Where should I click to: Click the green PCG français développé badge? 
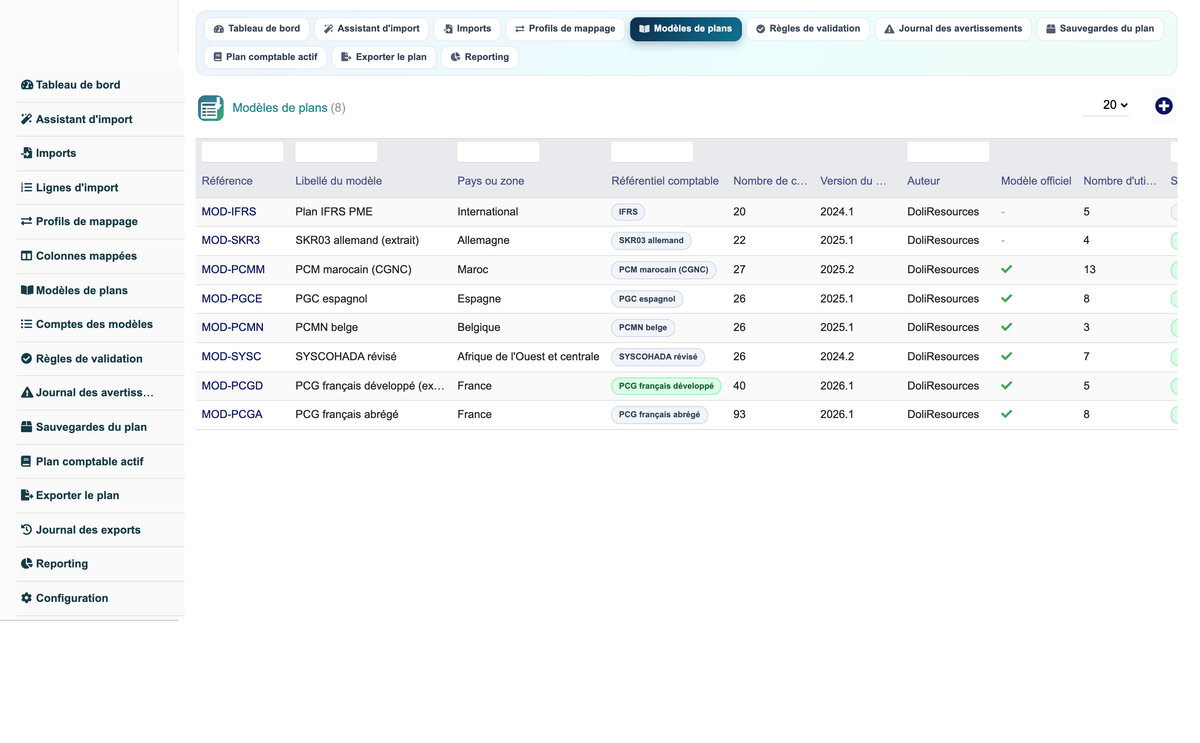[666, 386]
